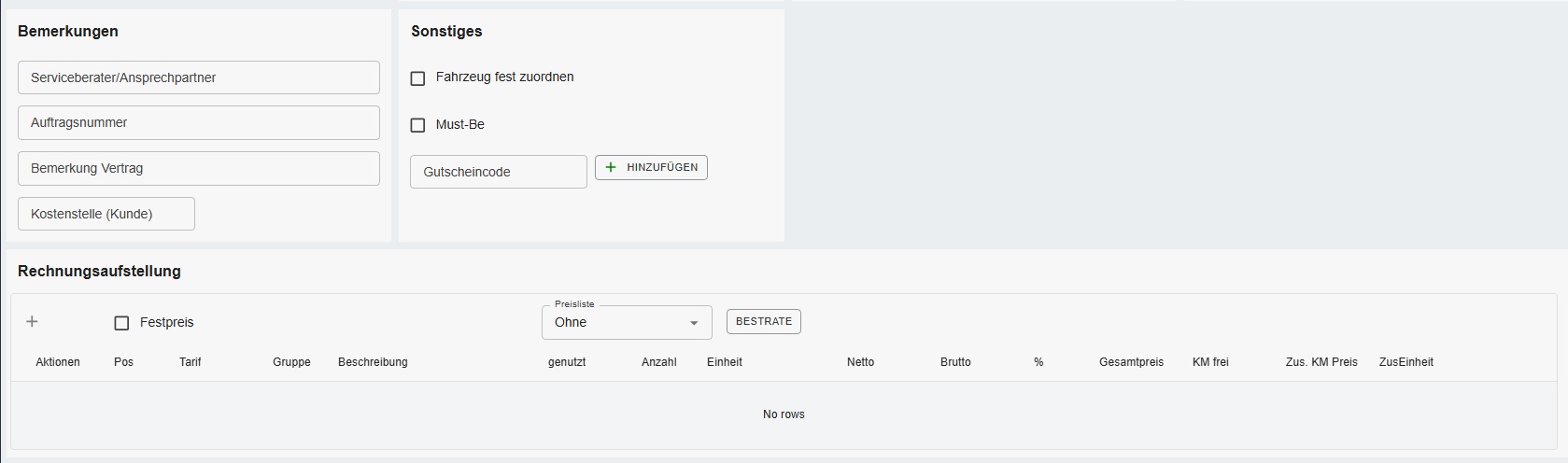Sort by the Tarif column header
1568x463 pixels.
pos(191,362)
